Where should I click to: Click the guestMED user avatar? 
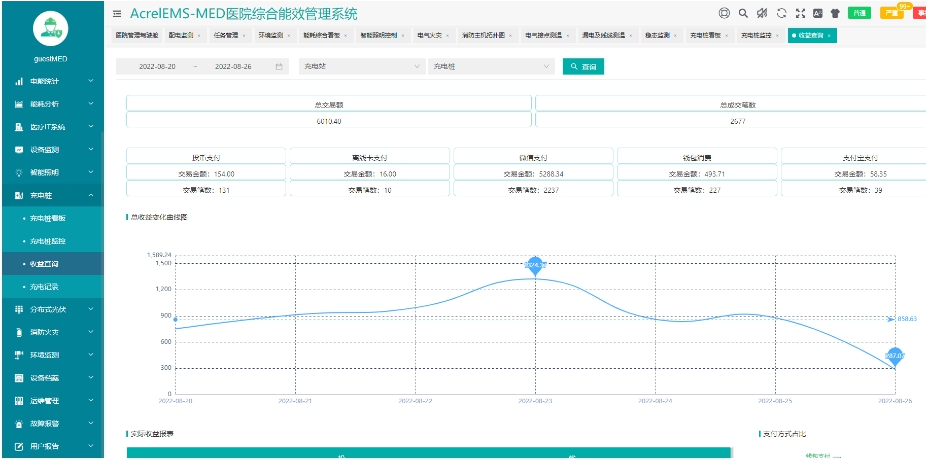[x=50, y=29]
